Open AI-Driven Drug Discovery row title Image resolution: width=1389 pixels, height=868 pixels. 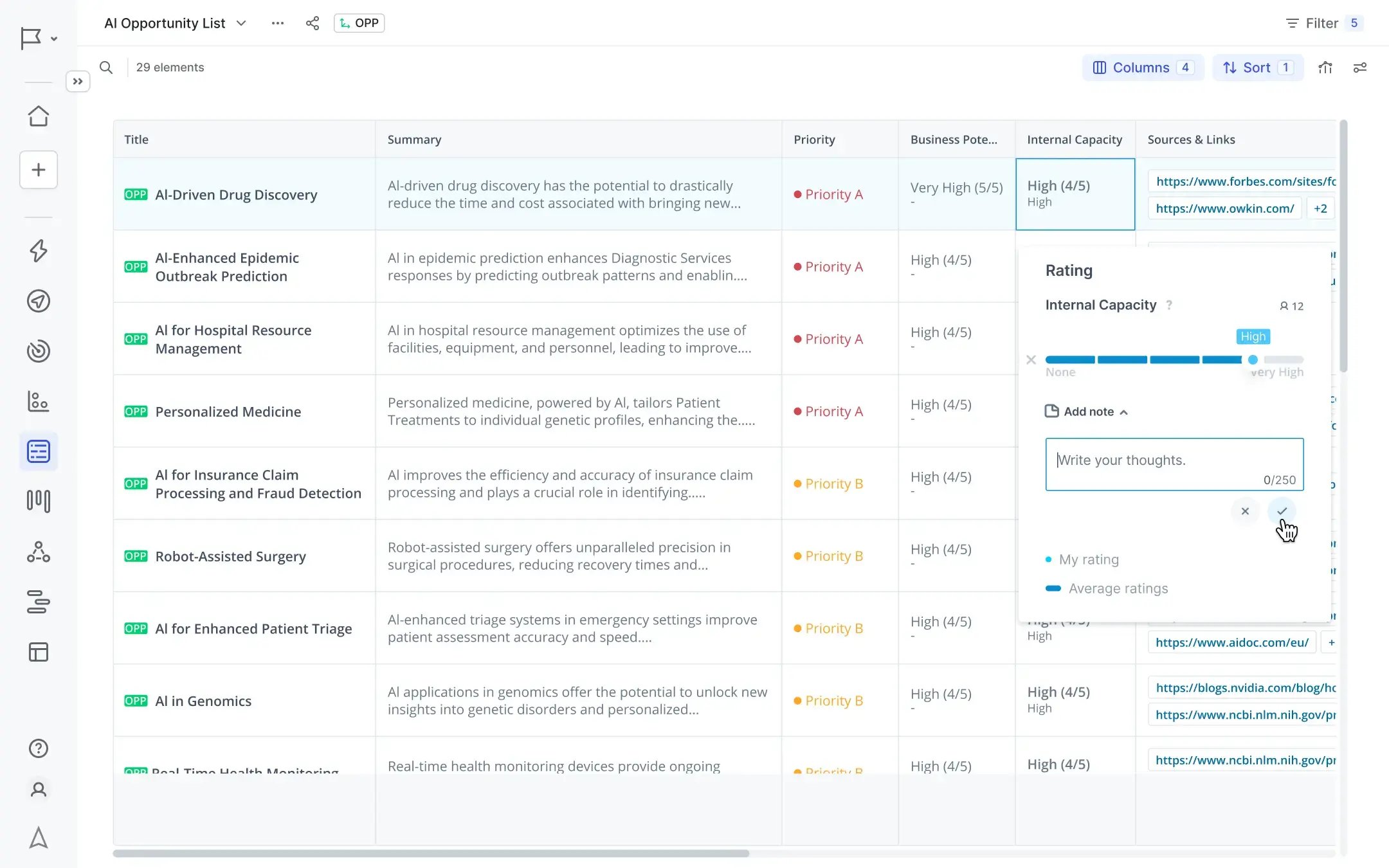(236, 195)
